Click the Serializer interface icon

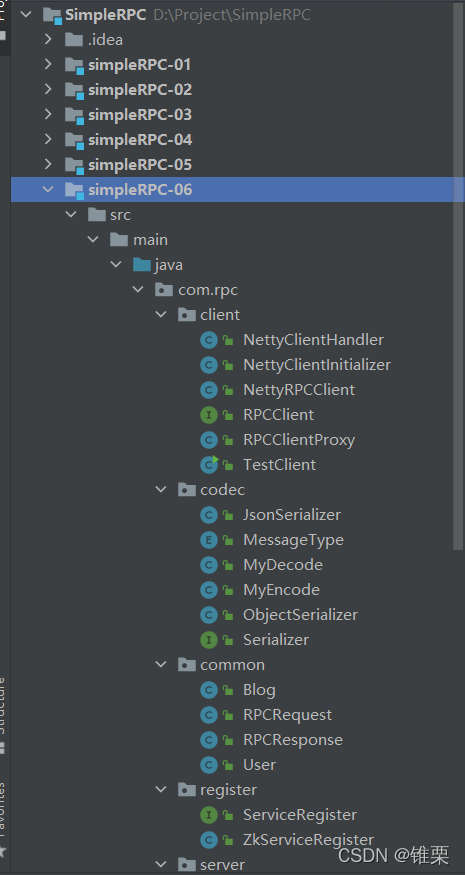[x=209, y=640]
